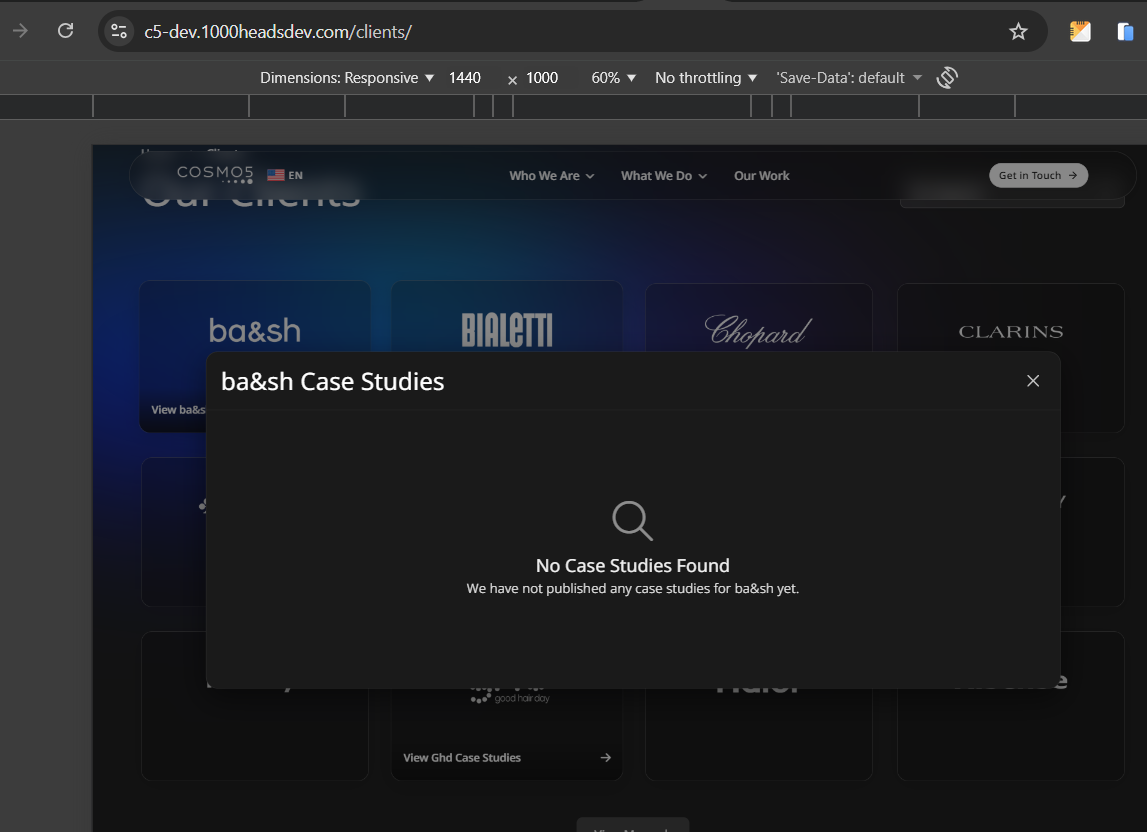Viewport: 1147px width, 832px height.
Task: Open the blue extension icon at the toolbar edge
Action: 1125,31
